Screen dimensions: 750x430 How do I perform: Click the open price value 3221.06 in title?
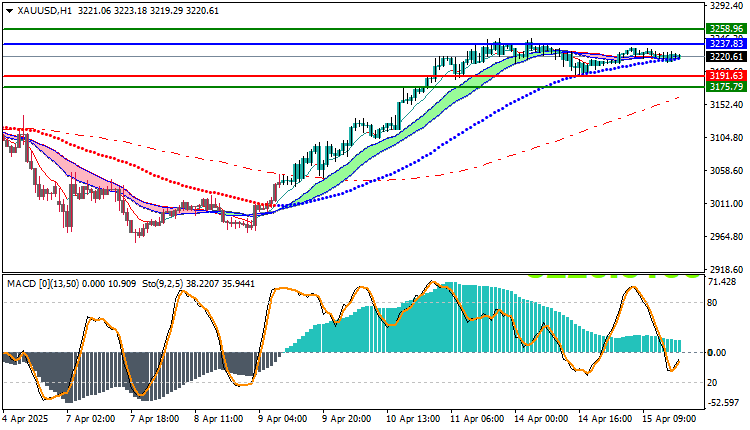(94, 11)
